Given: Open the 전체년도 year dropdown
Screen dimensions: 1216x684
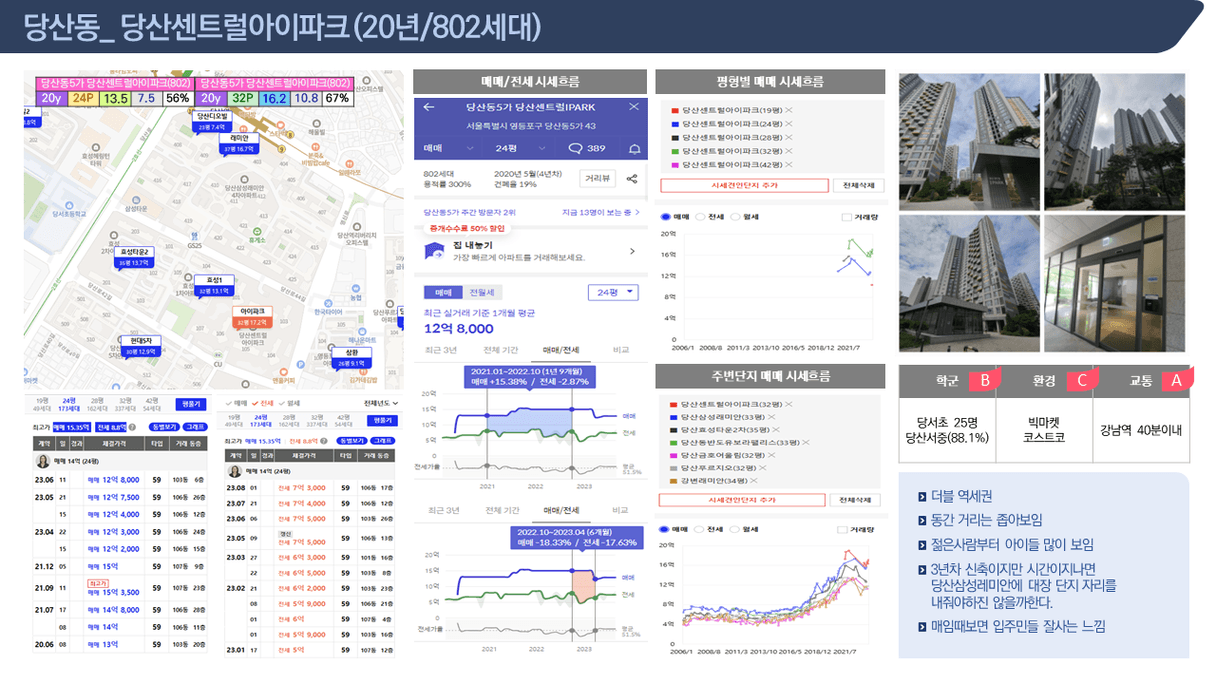Looking at the screenshot, I should pyautogui.click(x=379, y=402).
